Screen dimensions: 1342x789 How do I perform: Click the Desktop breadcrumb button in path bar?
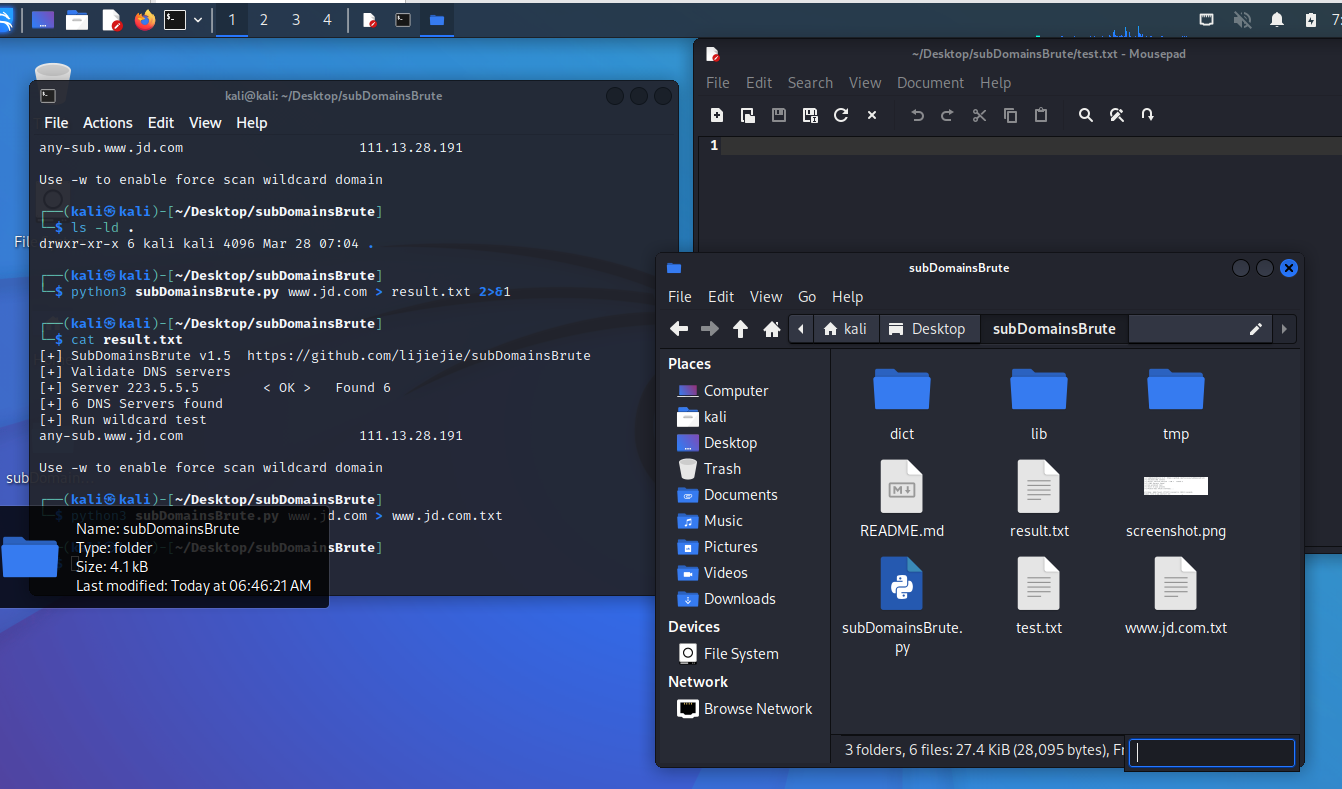click(928, 328)
